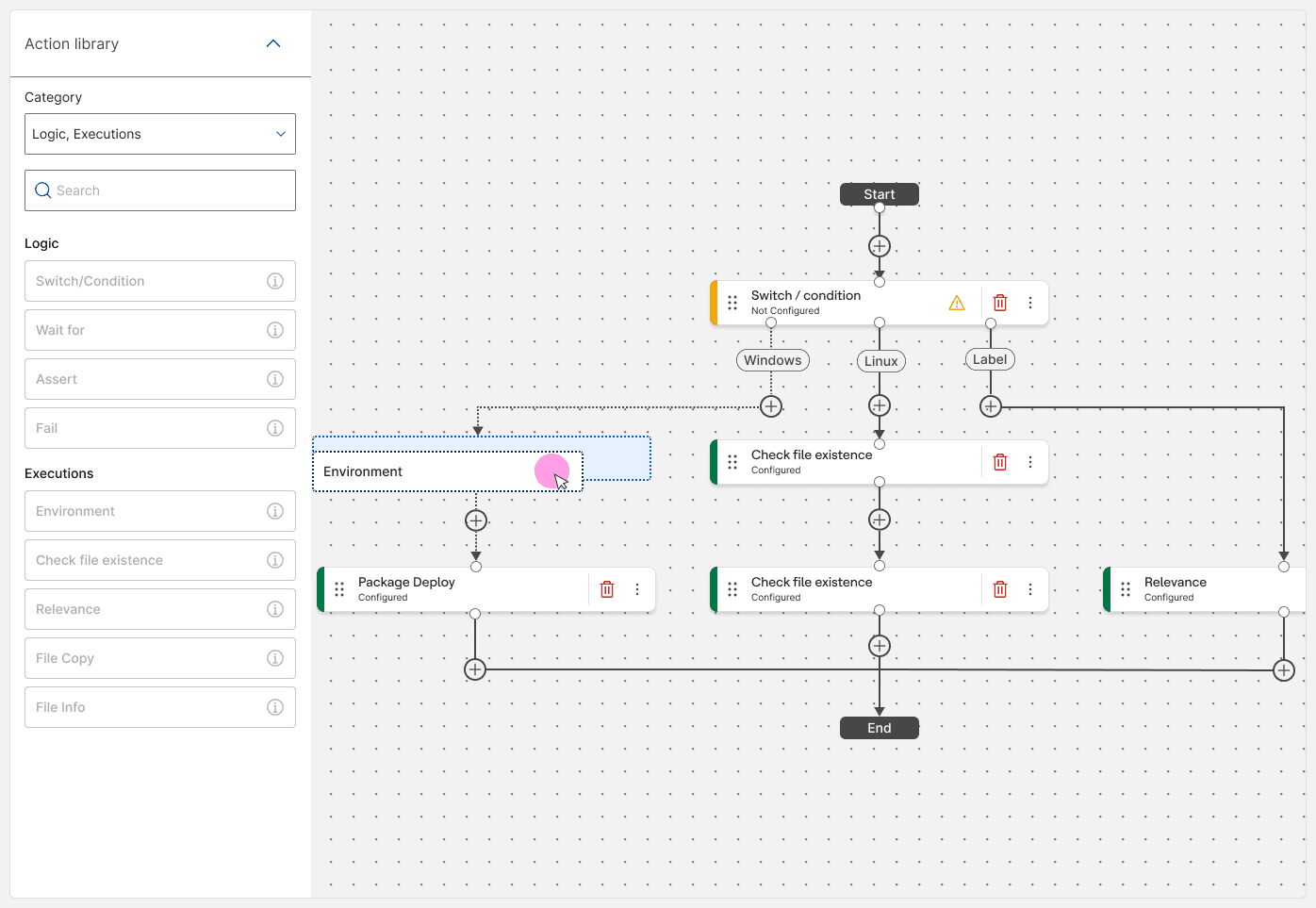Select the Linux branch label
This screenshot has height=908, width=1316.
(x=881, y=361)
